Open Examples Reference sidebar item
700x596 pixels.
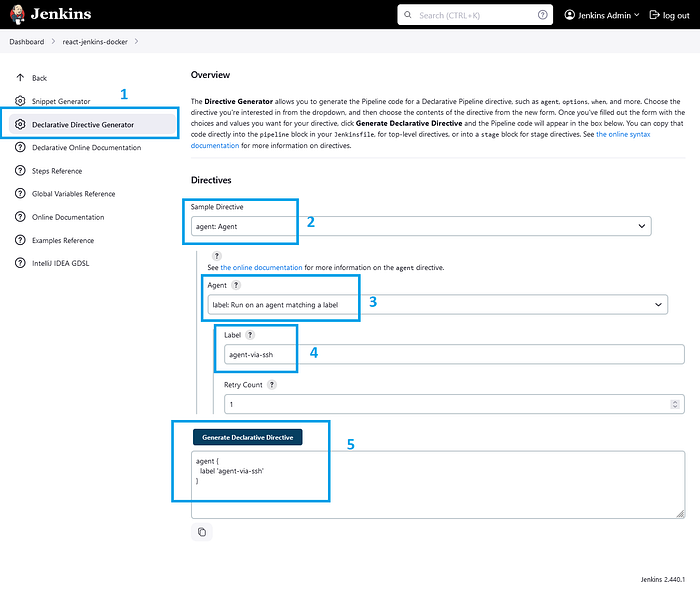pos(63,240)
